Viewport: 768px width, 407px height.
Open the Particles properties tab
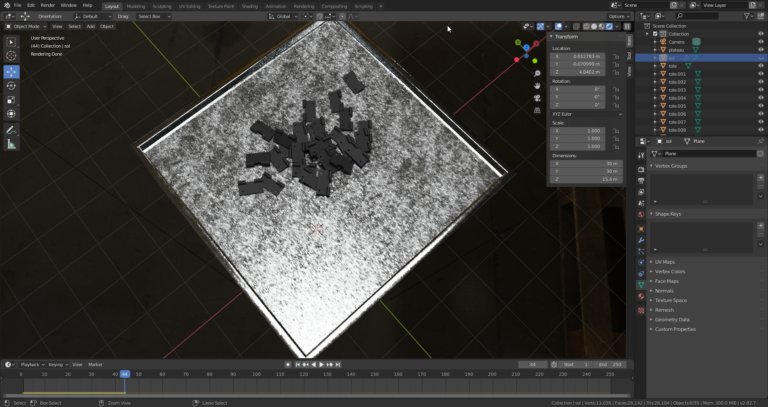tap(641, 251)
